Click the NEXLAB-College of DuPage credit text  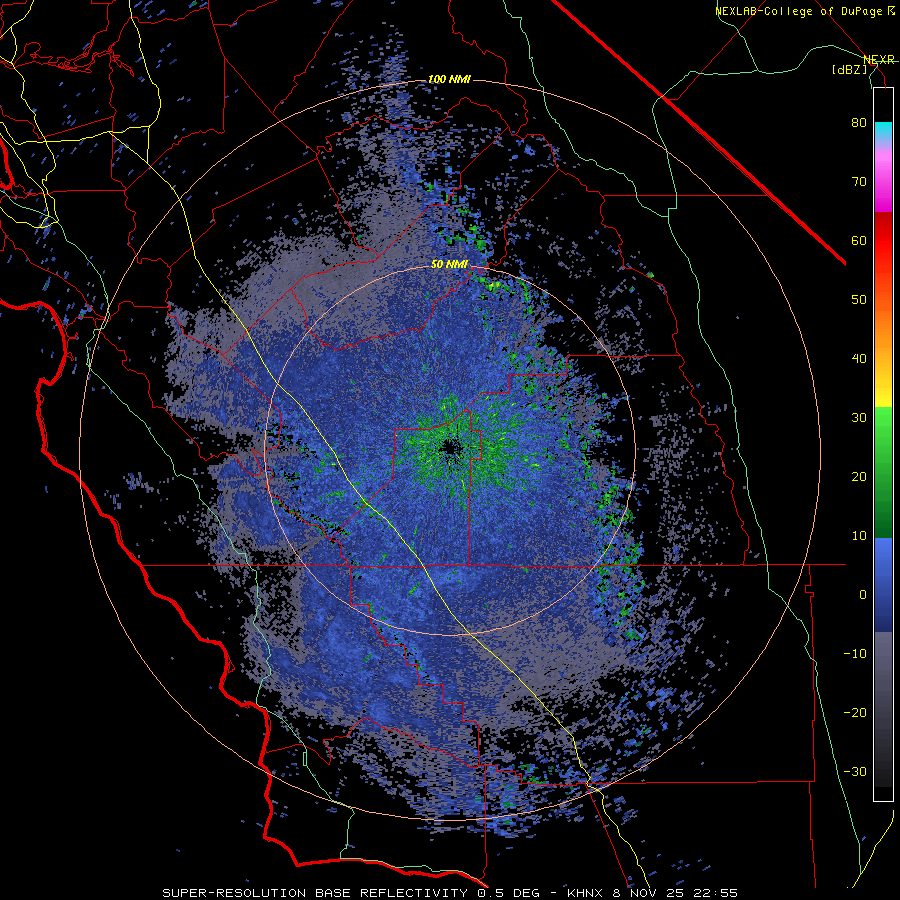coord(804,11)
